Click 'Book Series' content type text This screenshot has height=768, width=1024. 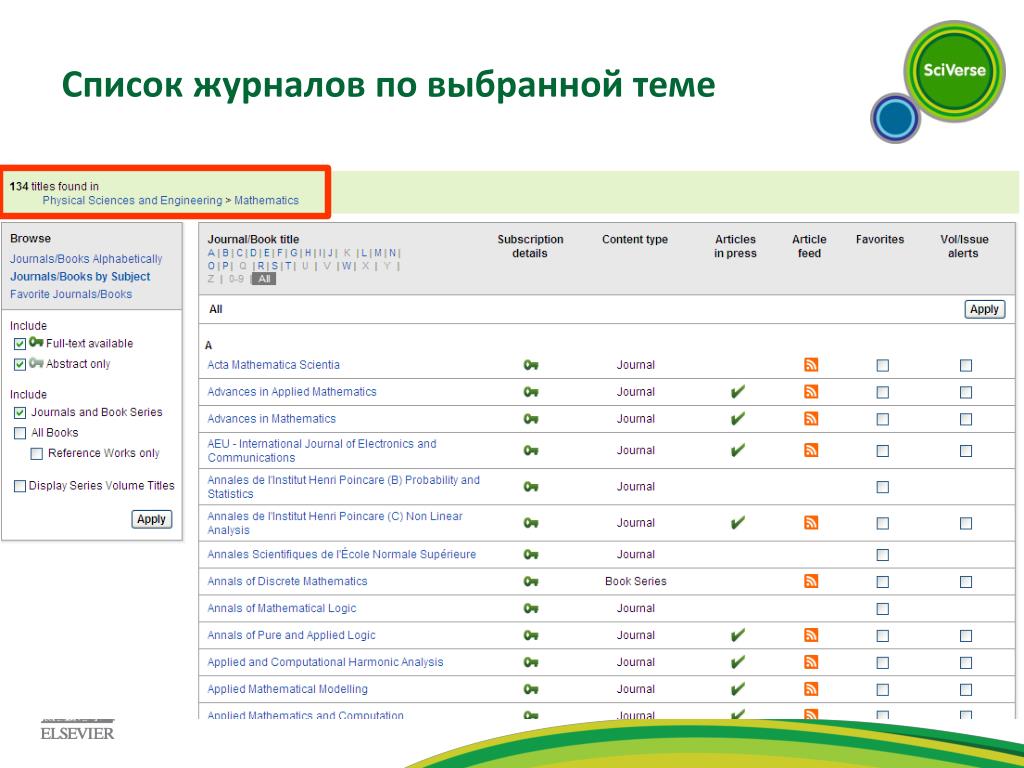[x=635, y=581]
